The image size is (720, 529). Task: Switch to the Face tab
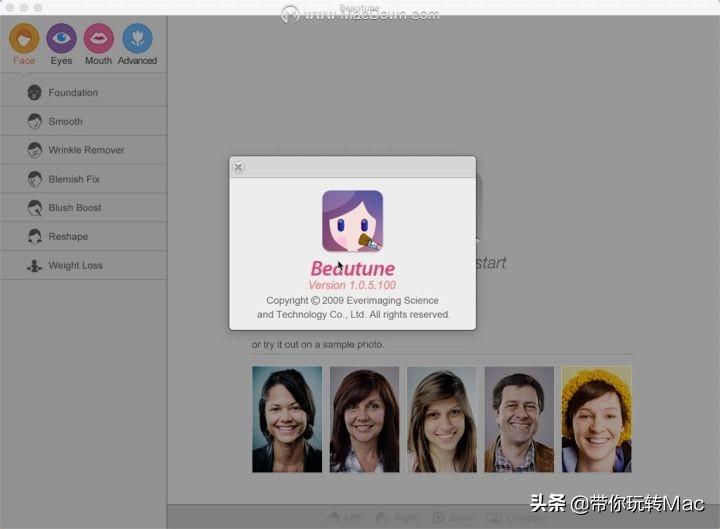tap(24, 44)
